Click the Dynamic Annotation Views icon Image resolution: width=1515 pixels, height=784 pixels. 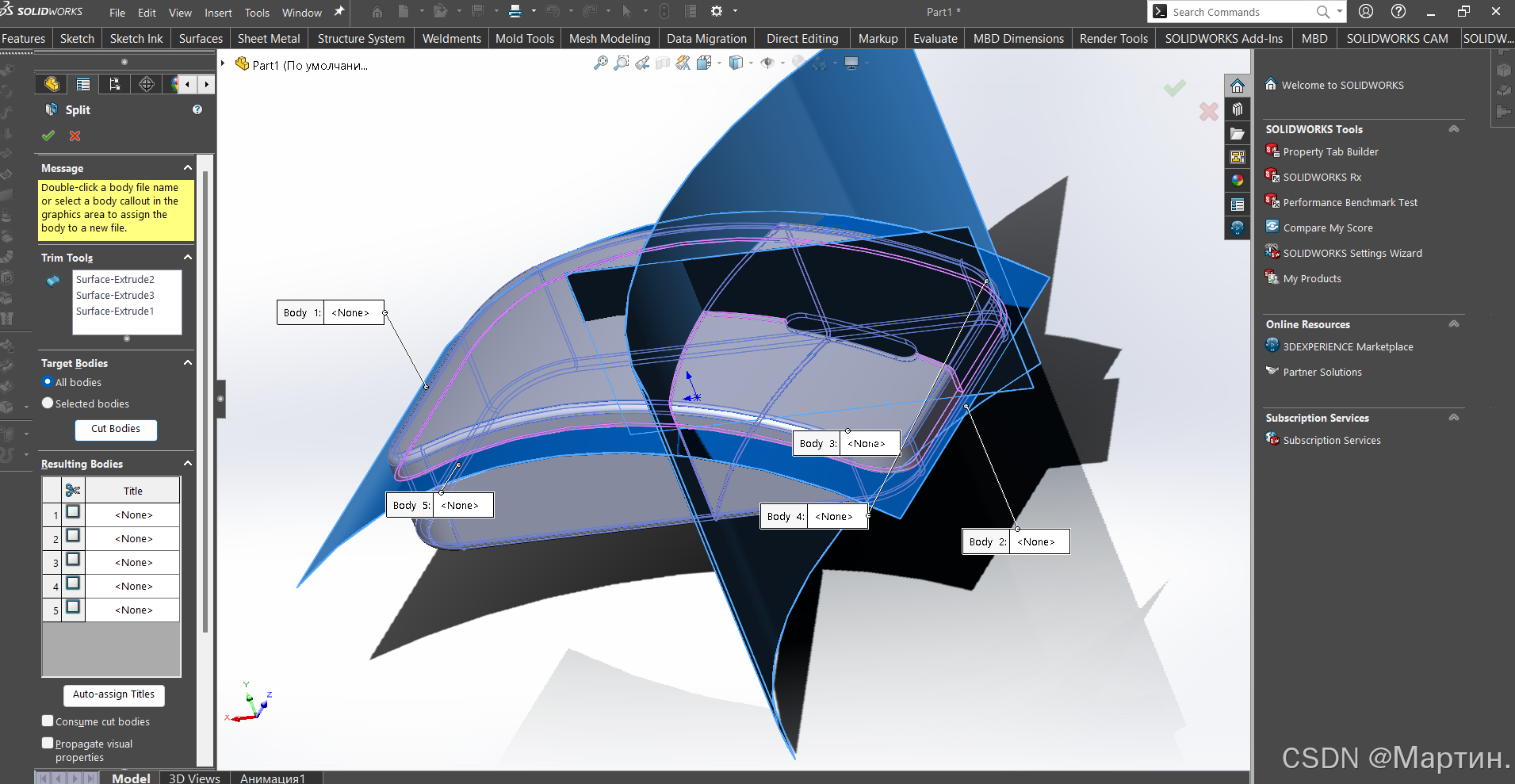(x=683, y=63)
